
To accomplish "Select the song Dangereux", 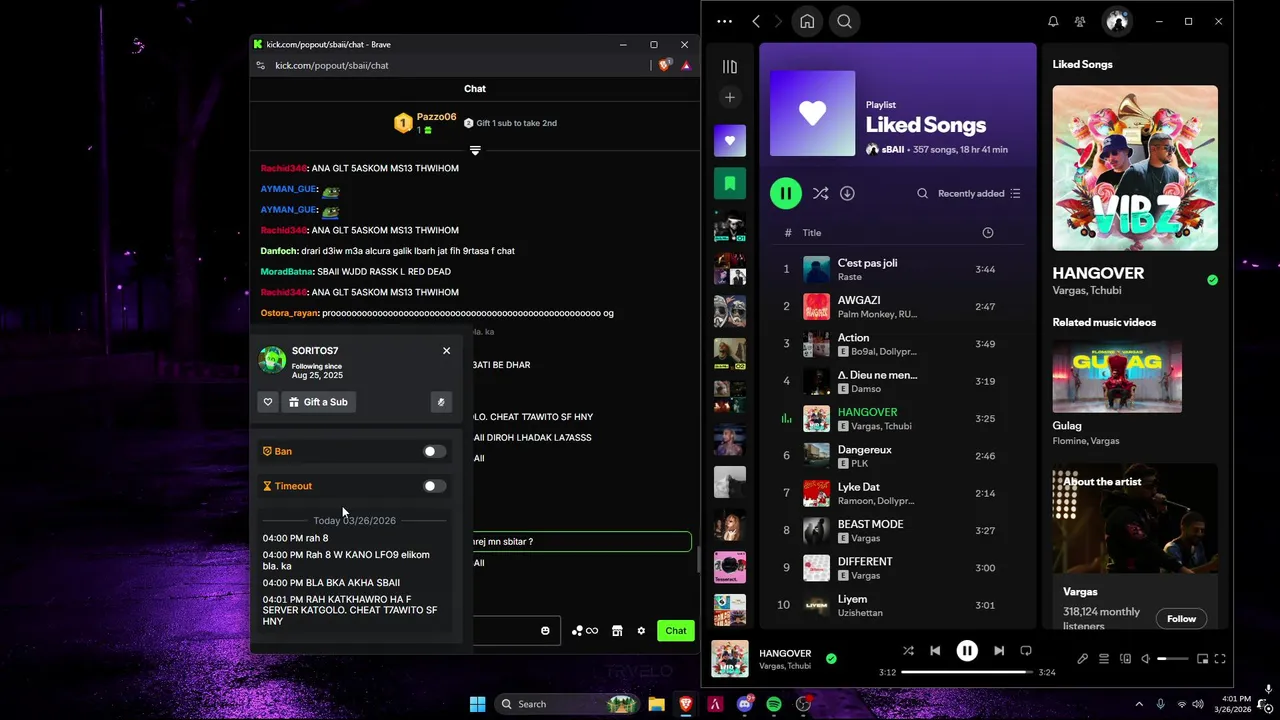I will [898, 456].
